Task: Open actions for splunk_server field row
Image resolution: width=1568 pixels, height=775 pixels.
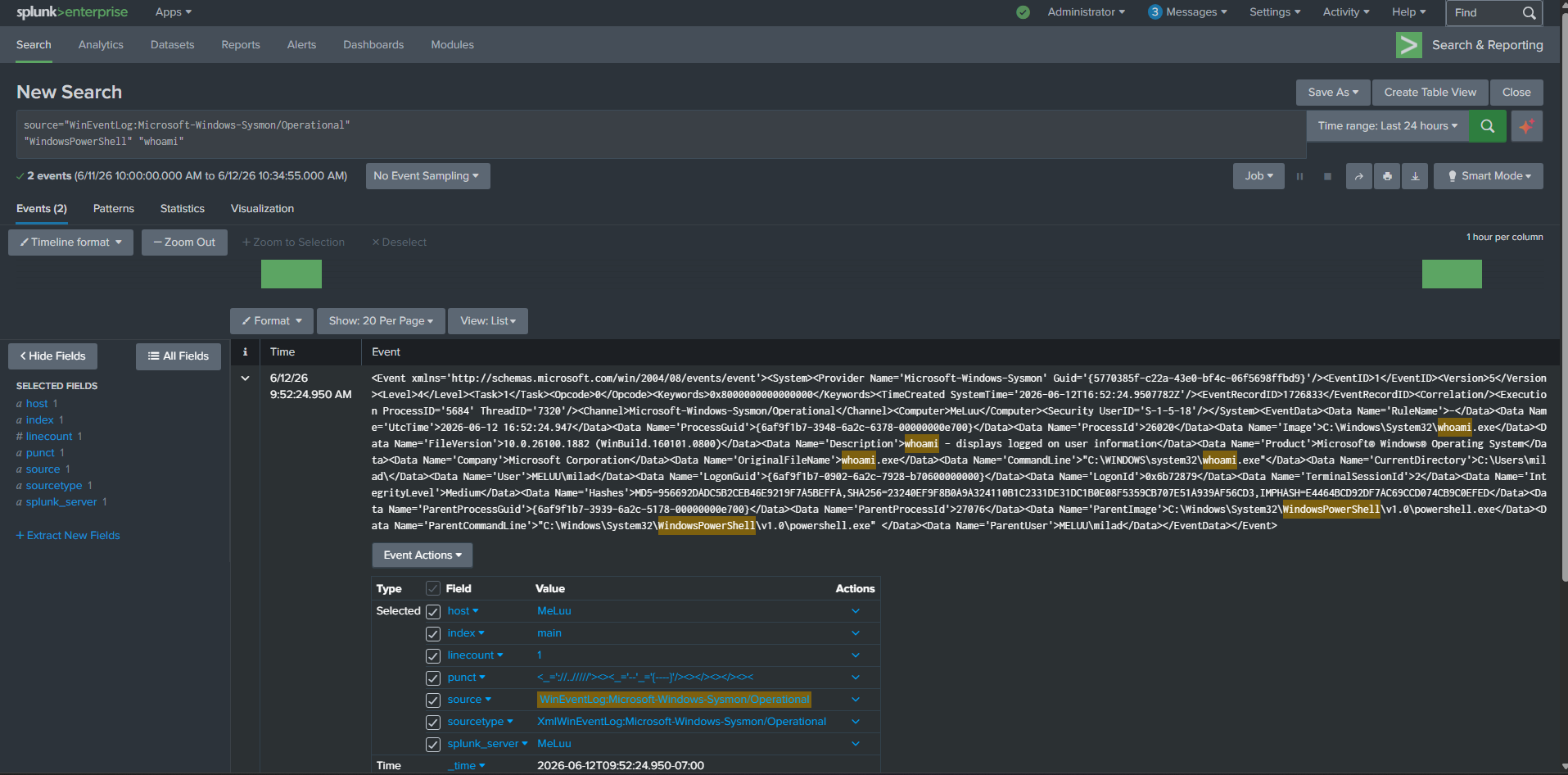Action: pos(856,744)
